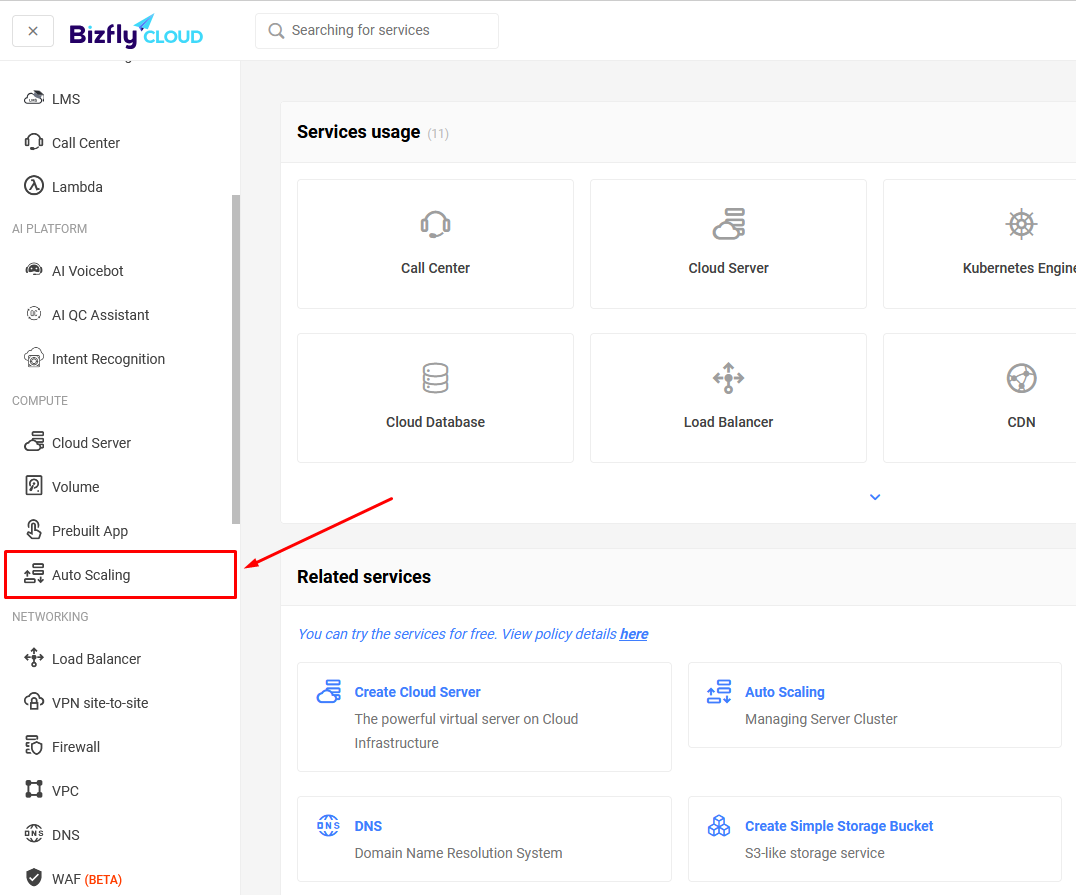Click the sidebar vertical scrollbar
This screenshot has width=1076, height=895.
coord(235,359)
